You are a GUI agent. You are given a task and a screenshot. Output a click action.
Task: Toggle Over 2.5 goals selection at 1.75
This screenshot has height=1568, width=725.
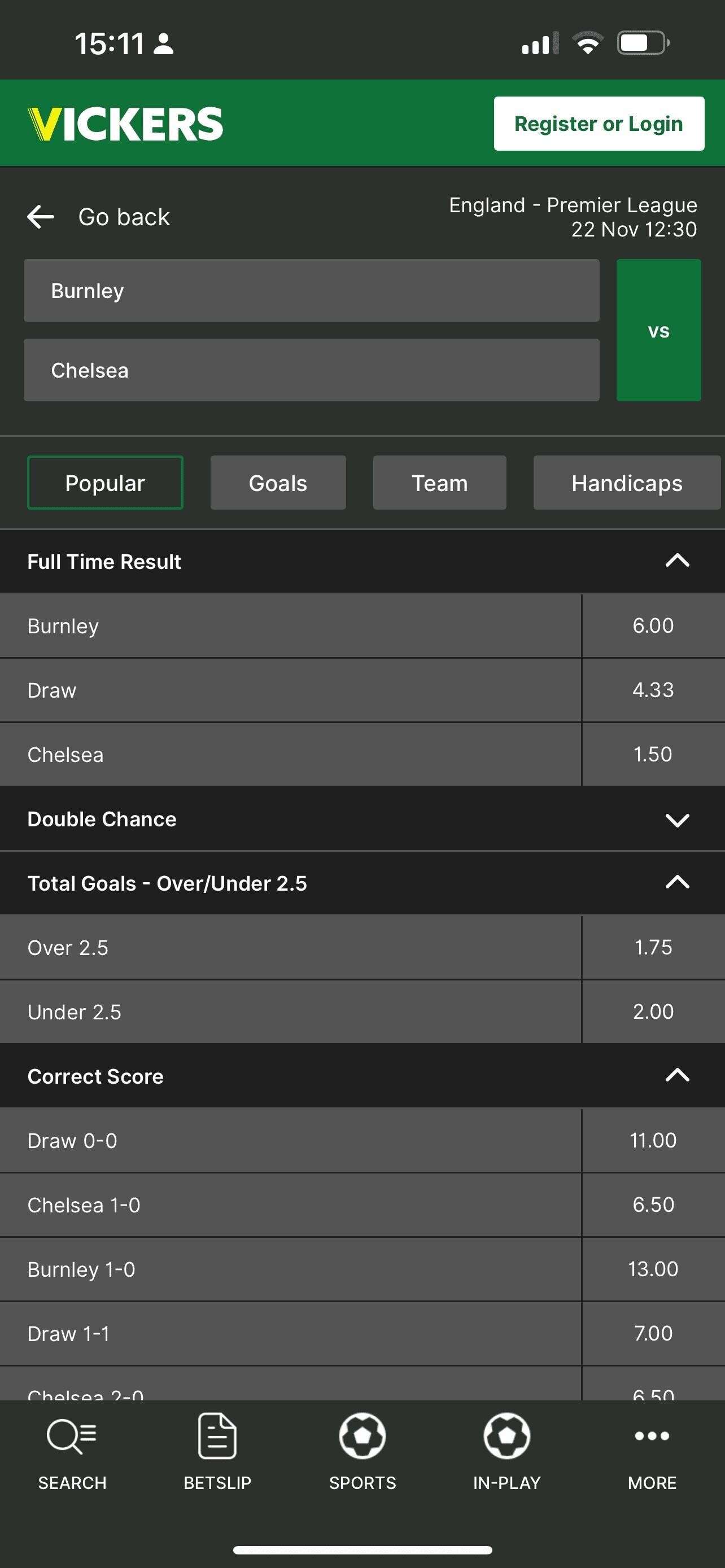click(653, 948)
